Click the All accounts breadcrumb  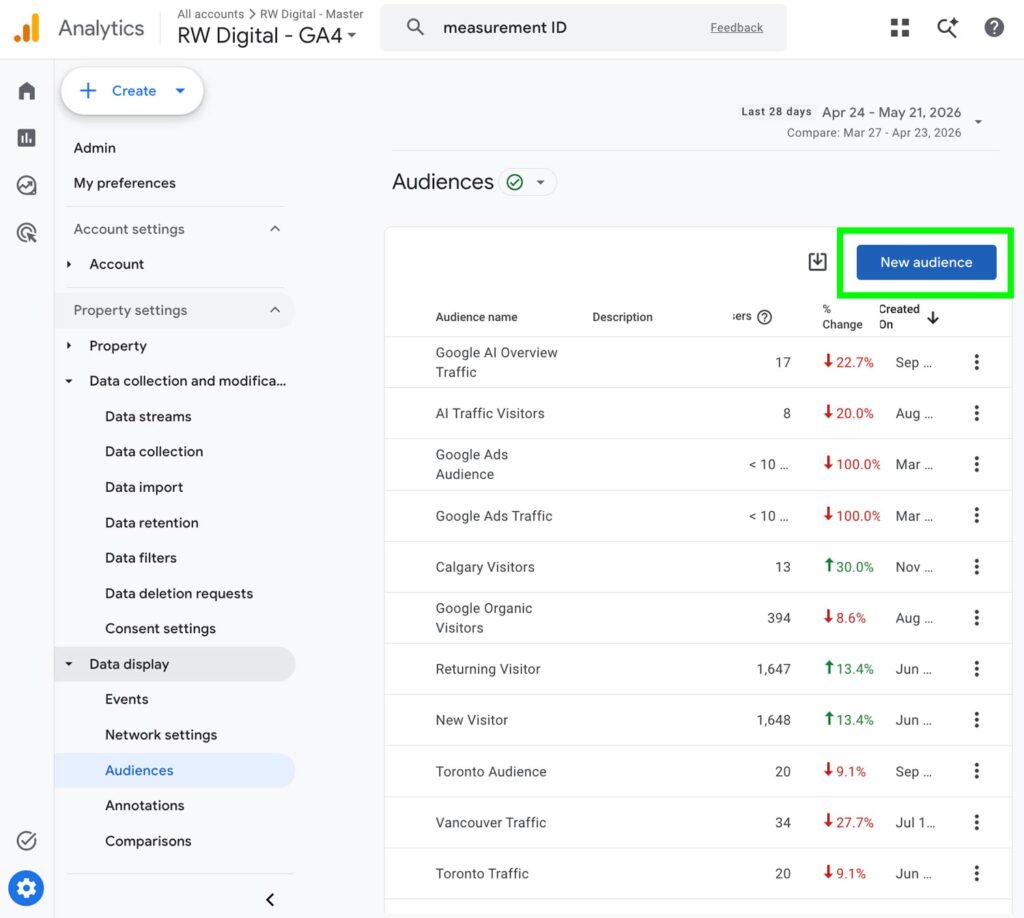(210, 14)
